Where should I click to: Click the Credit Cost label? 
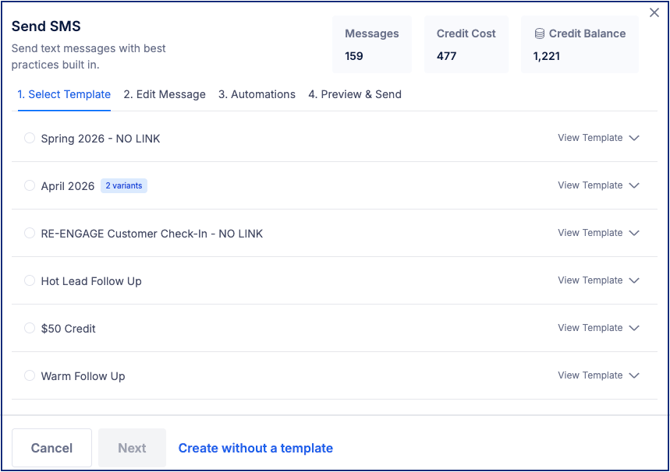[x=466, y=34]
